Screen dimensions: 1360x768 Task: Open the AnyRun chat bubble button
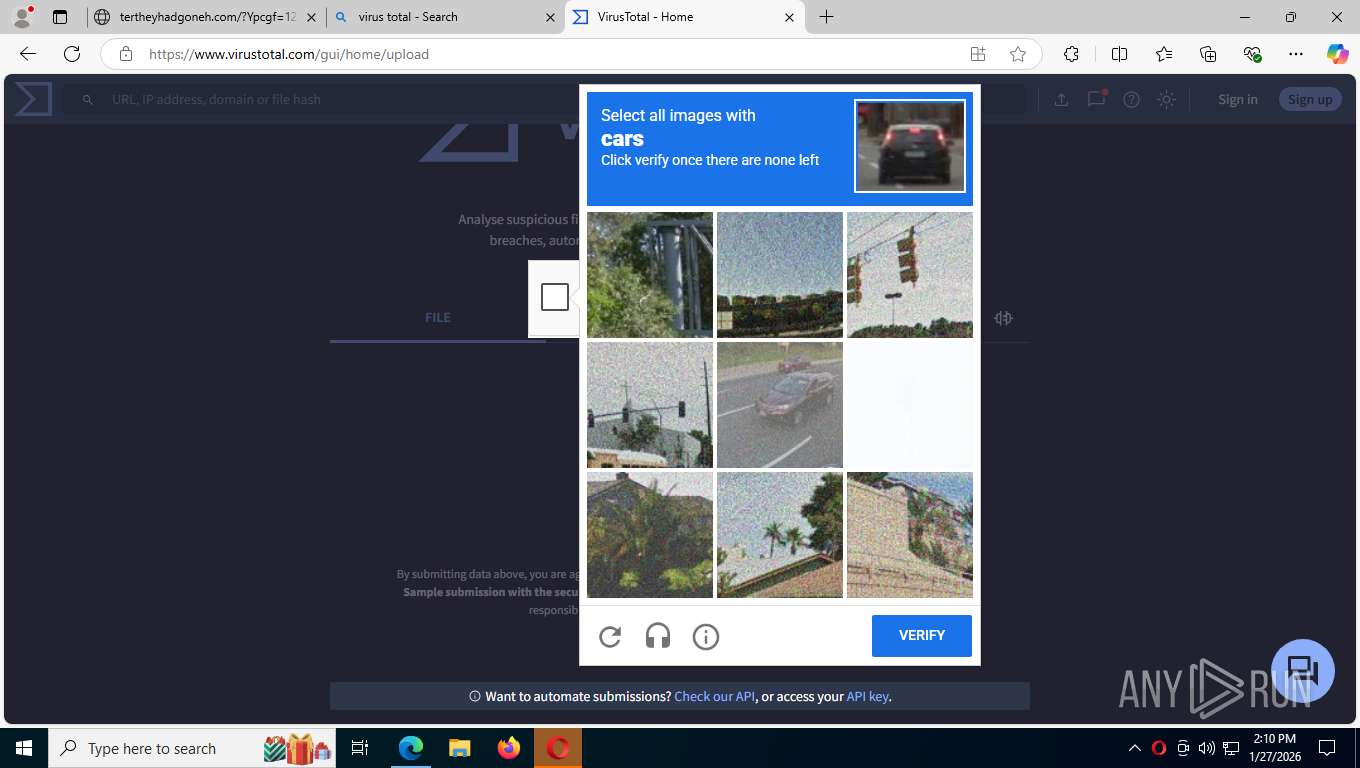pos(1303,671)
